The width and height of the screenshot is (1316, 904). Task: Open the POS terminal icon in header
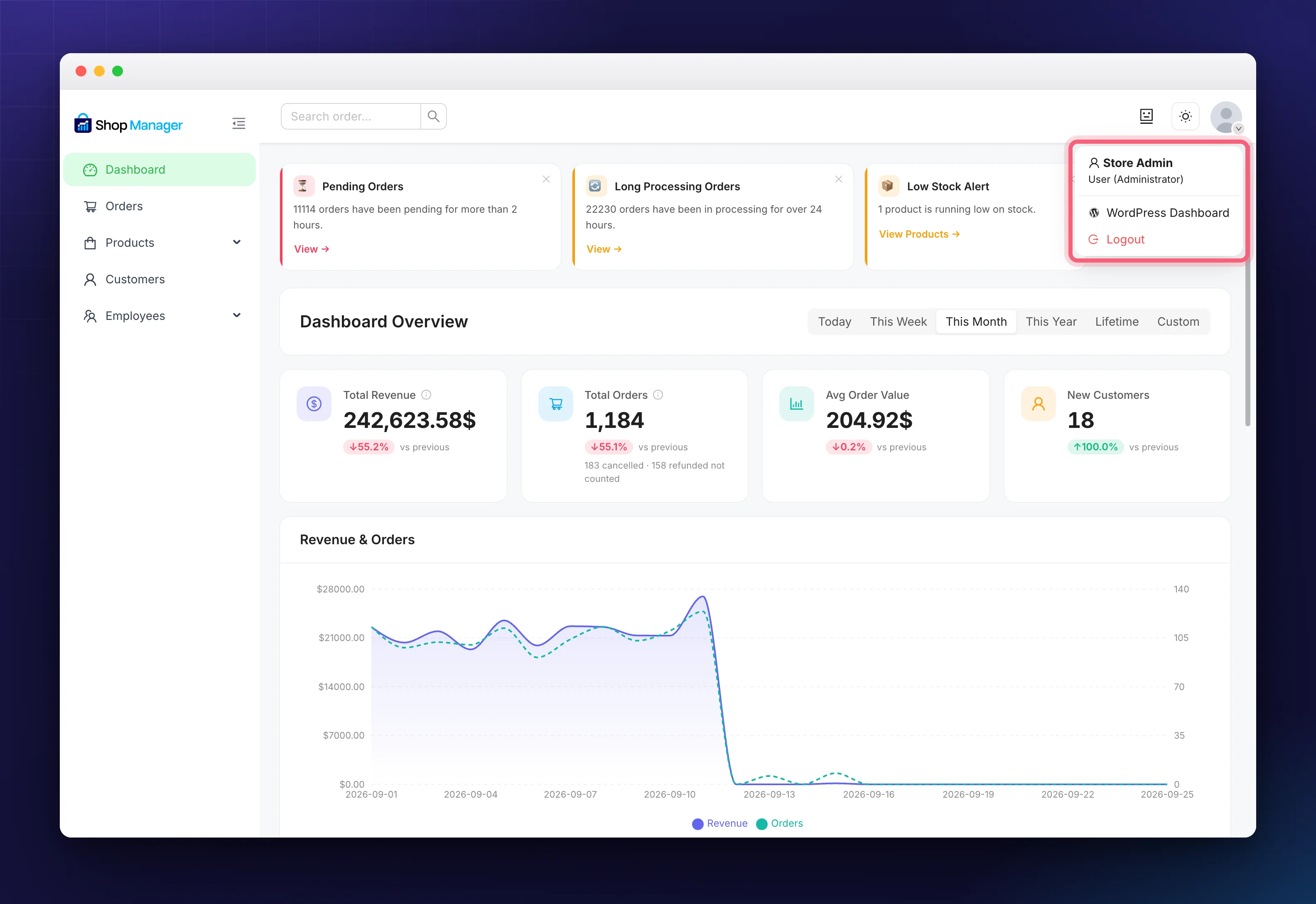(1146, 116)
